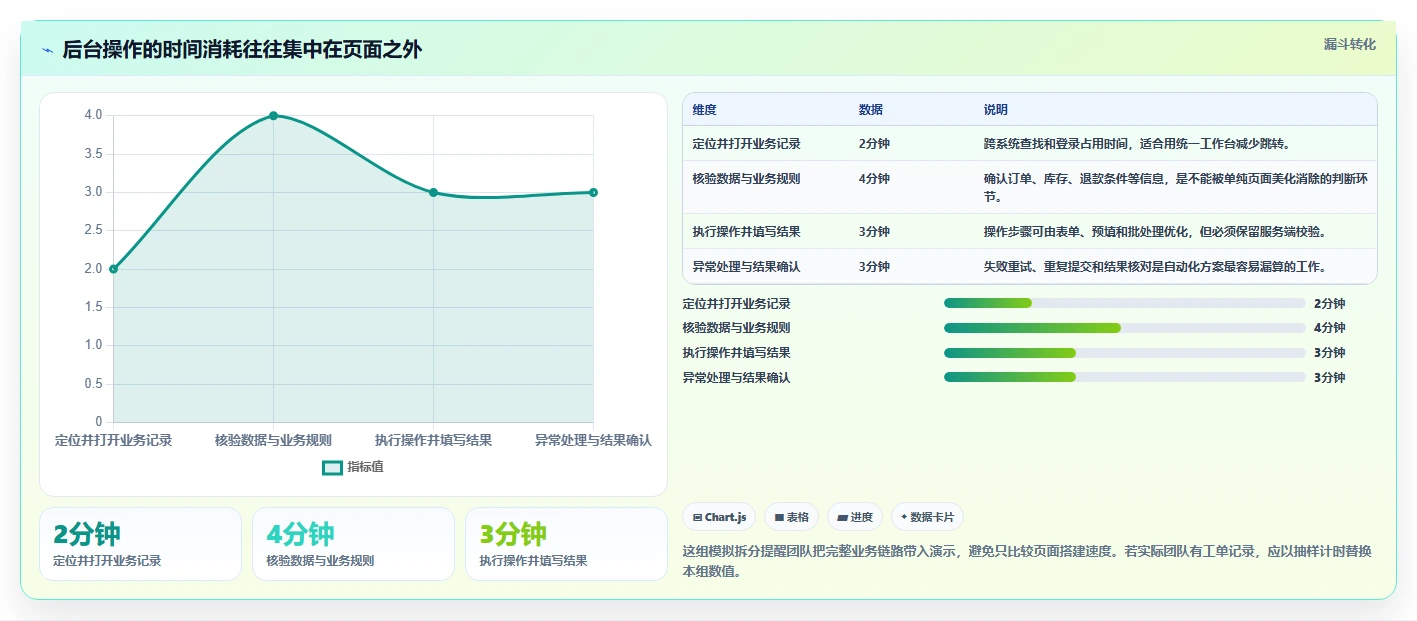Click the table cell 定位并打开业务记录
This screenshot has height=621, width=1417.
[x=746, y=144]
